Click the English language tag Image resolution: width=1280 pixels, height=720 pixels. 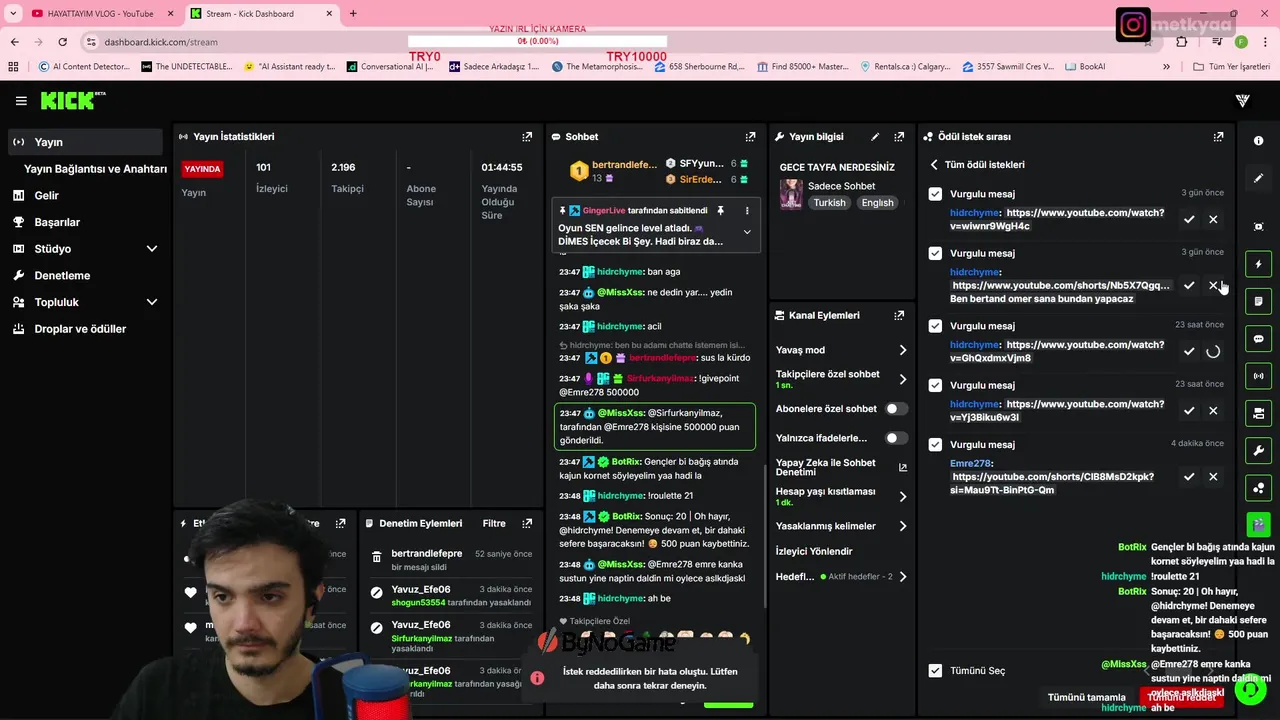877,203
